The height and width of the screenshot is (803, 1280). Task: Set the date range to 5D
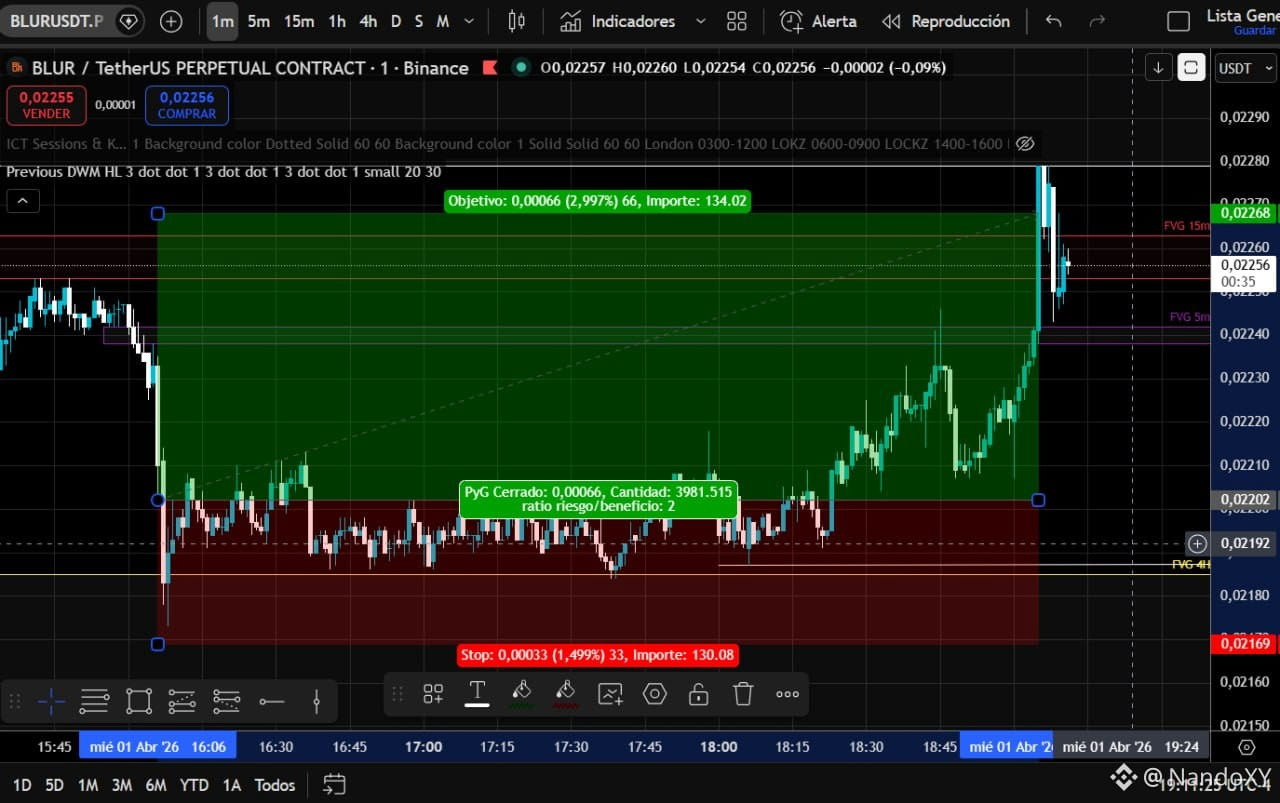(x=54, y=785)
